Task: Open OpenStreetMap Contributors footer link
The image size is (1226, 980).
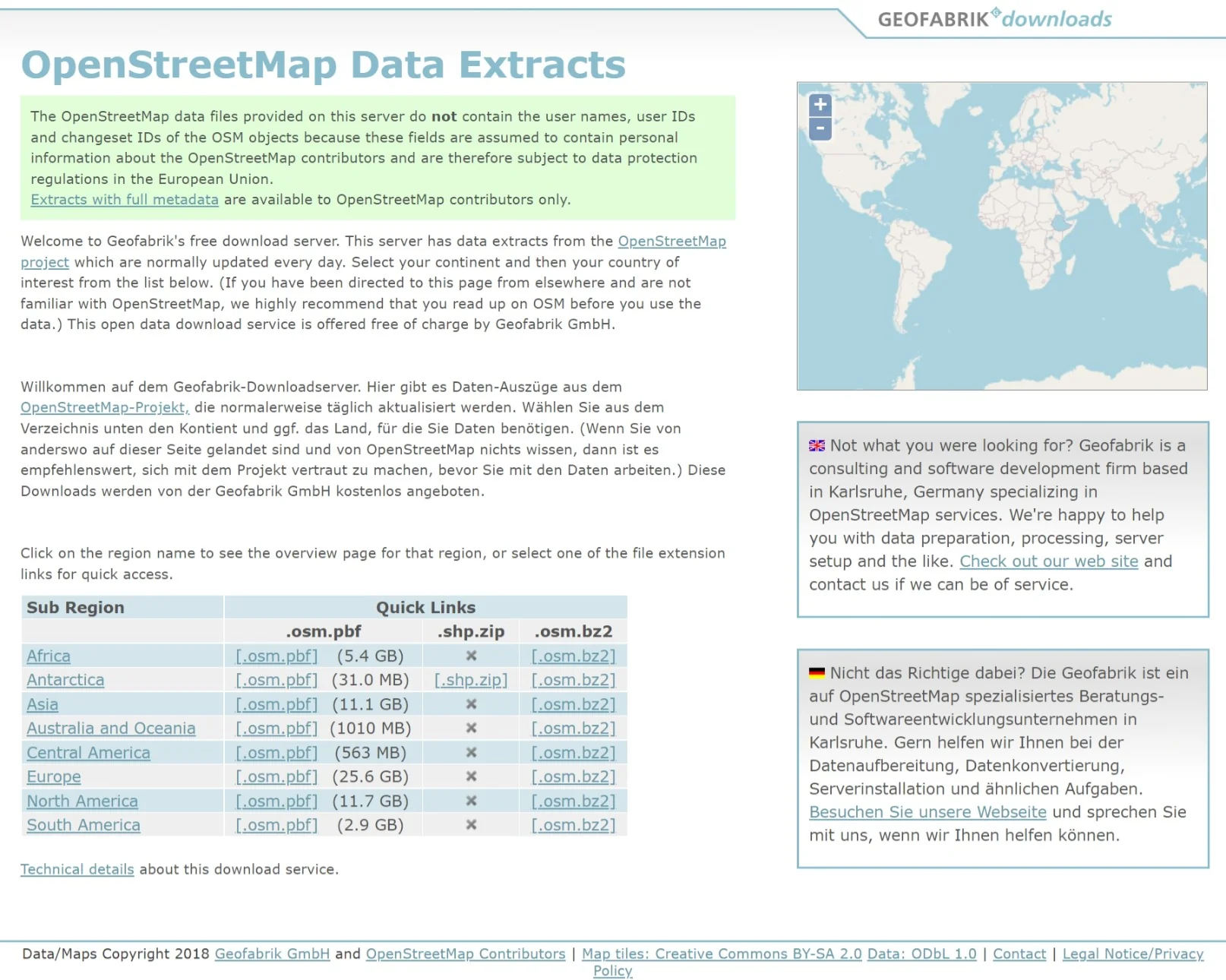Action: click(466, 954)
